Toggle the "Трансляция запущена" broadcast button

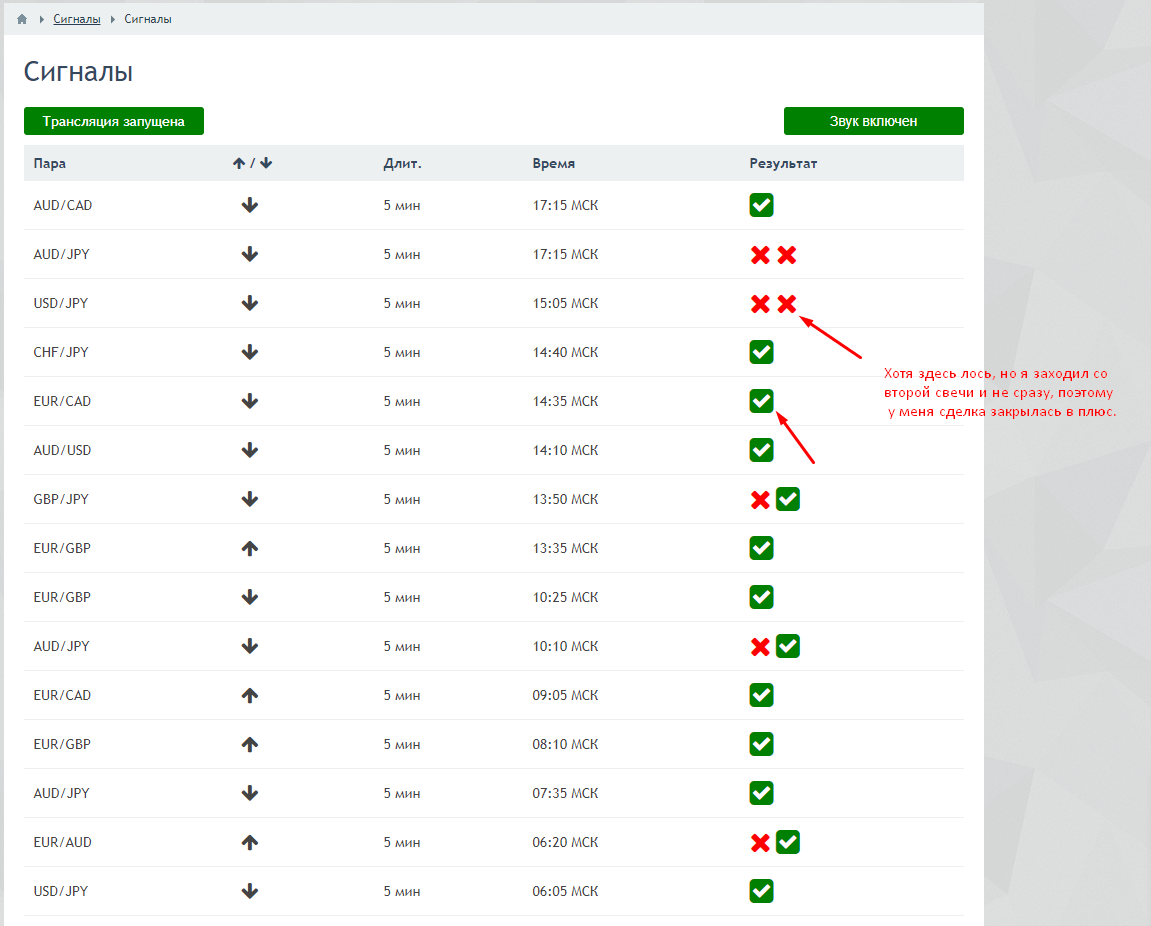pos(114,121)
